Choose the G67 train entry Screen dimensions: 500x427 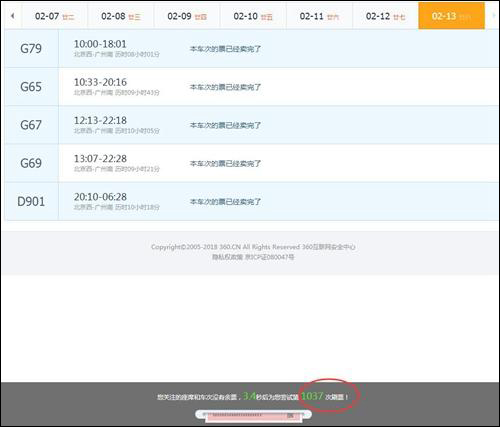pos(252,125)
